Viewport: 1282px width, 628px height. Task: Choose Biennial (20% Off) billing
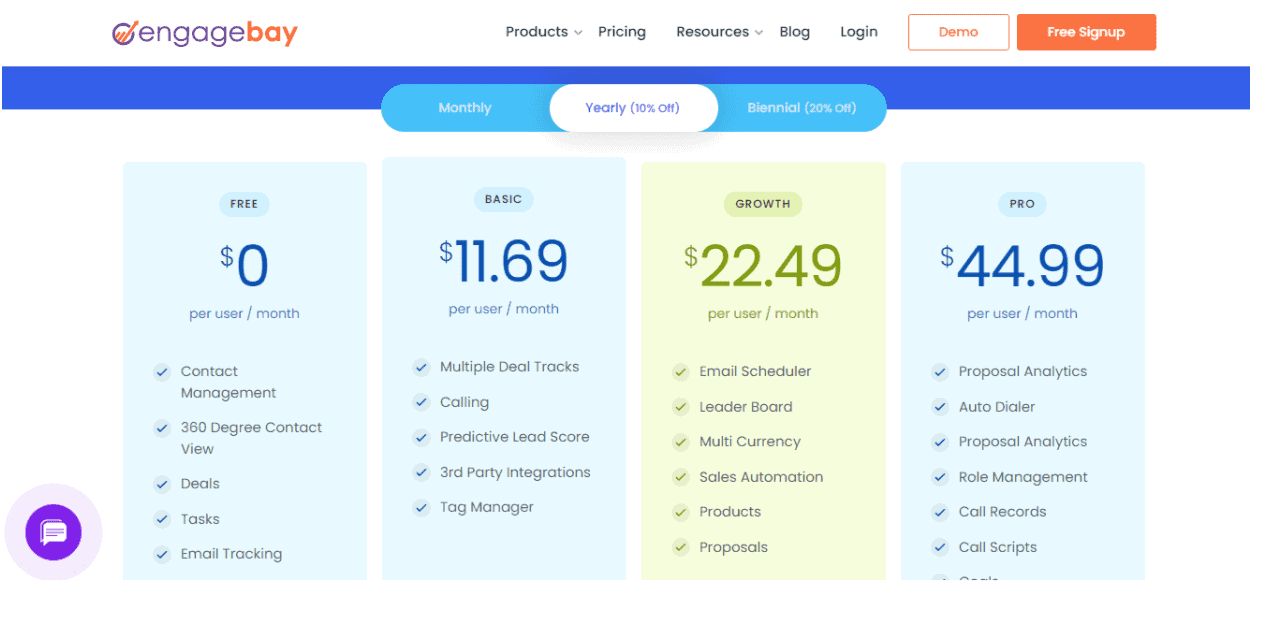point(802,108)
